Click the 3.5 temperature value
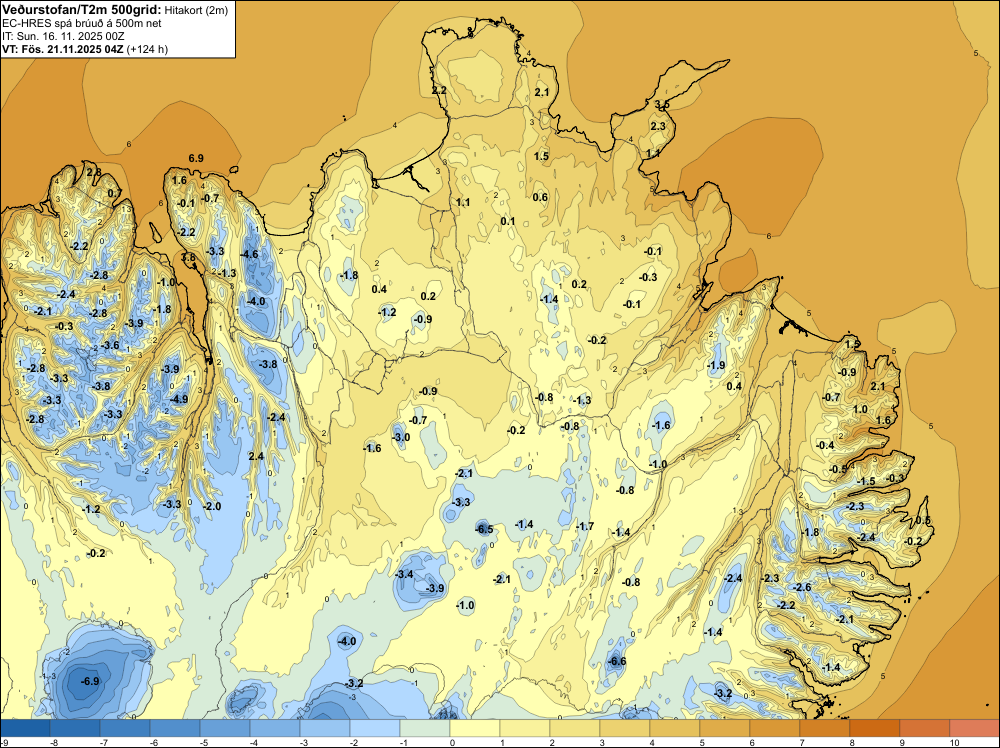This screenshot has width=1000, height=748. pos(662,104)
